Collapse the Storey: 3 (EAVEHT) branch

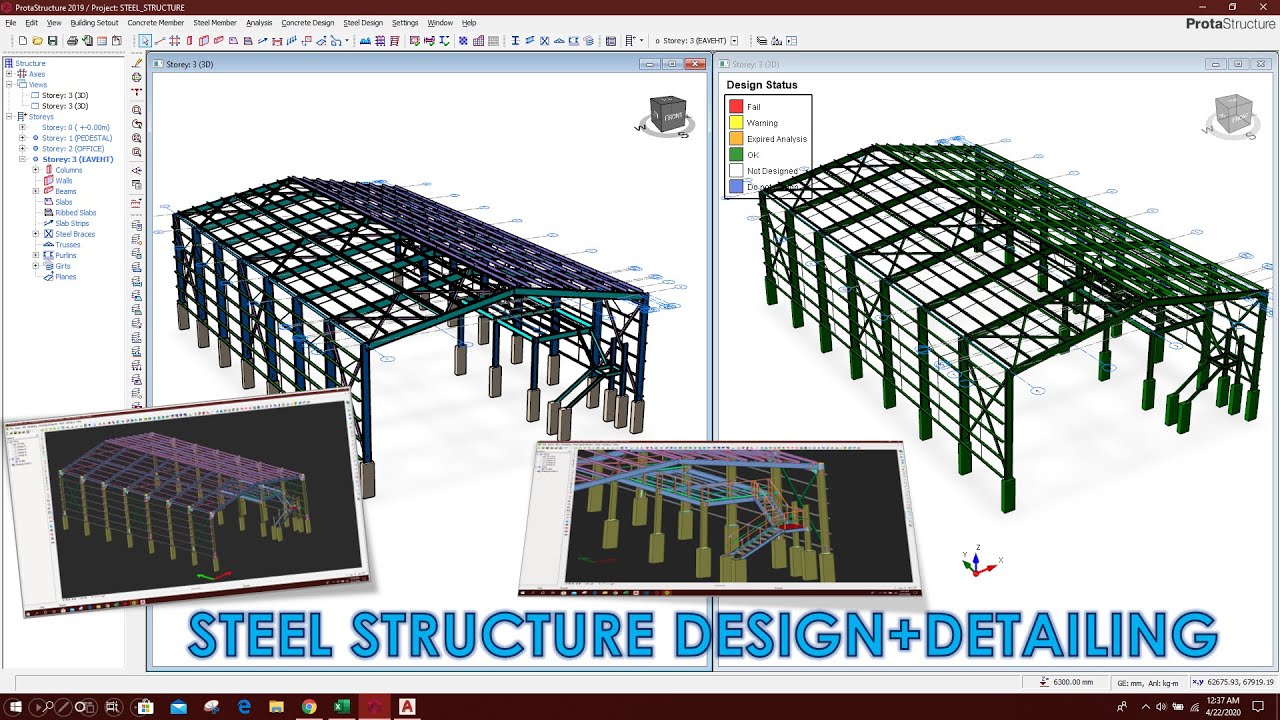tap(23, 159)
